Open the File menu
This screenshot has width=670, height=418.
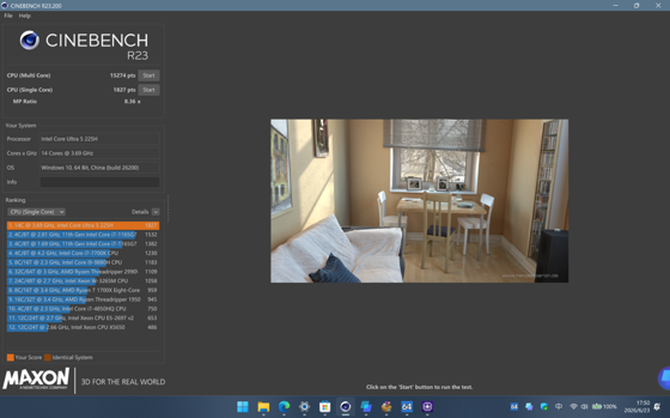[8, 16]
